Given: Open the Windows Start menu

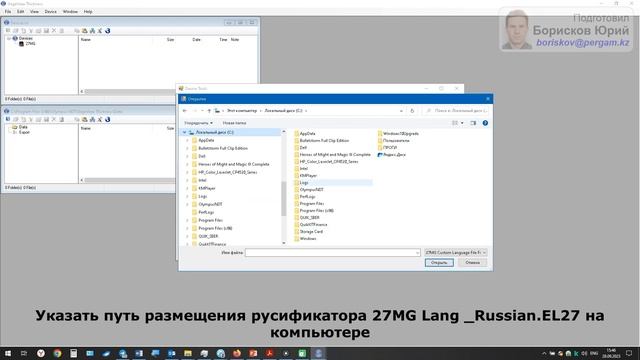Looking at the screenshot, I should click(7, 353).
